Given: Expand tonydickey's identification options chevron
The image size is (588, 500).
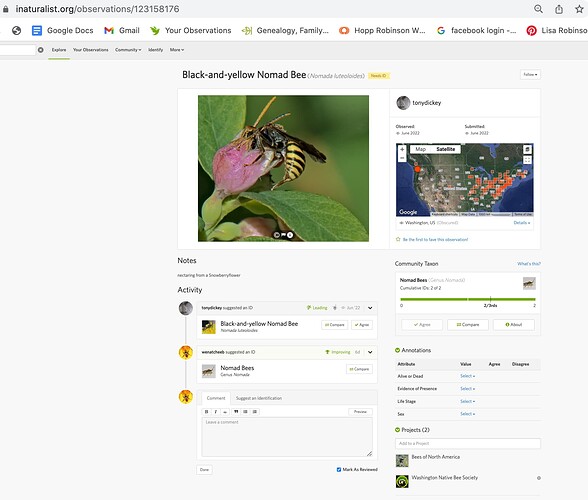Looking at the screenshot, I should (x=370, y=308).
